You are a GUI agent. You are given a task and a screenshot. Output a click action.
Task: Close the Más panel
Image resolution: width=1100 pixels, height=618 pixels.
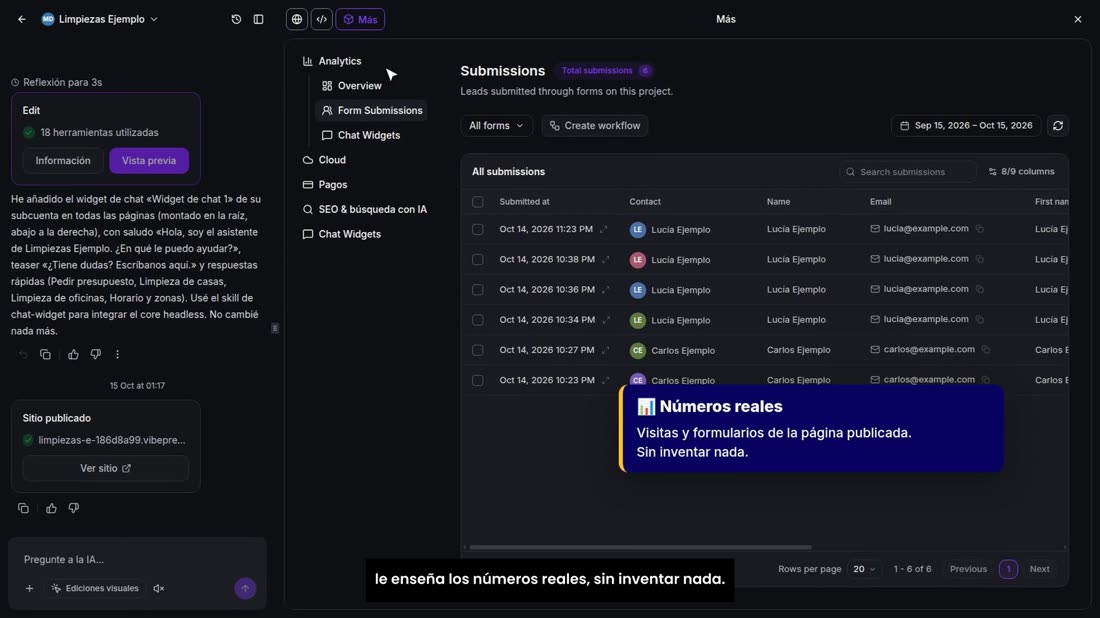point(1078,20)
